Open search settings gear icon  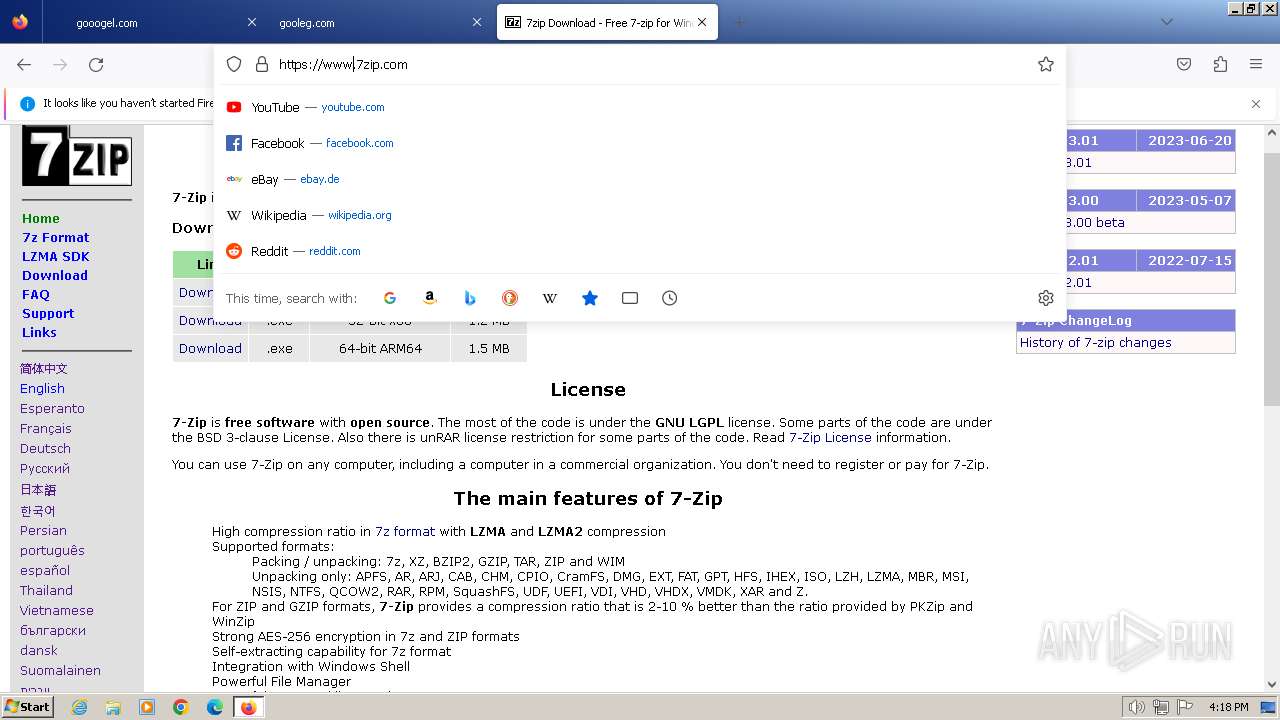[1046, 298]
